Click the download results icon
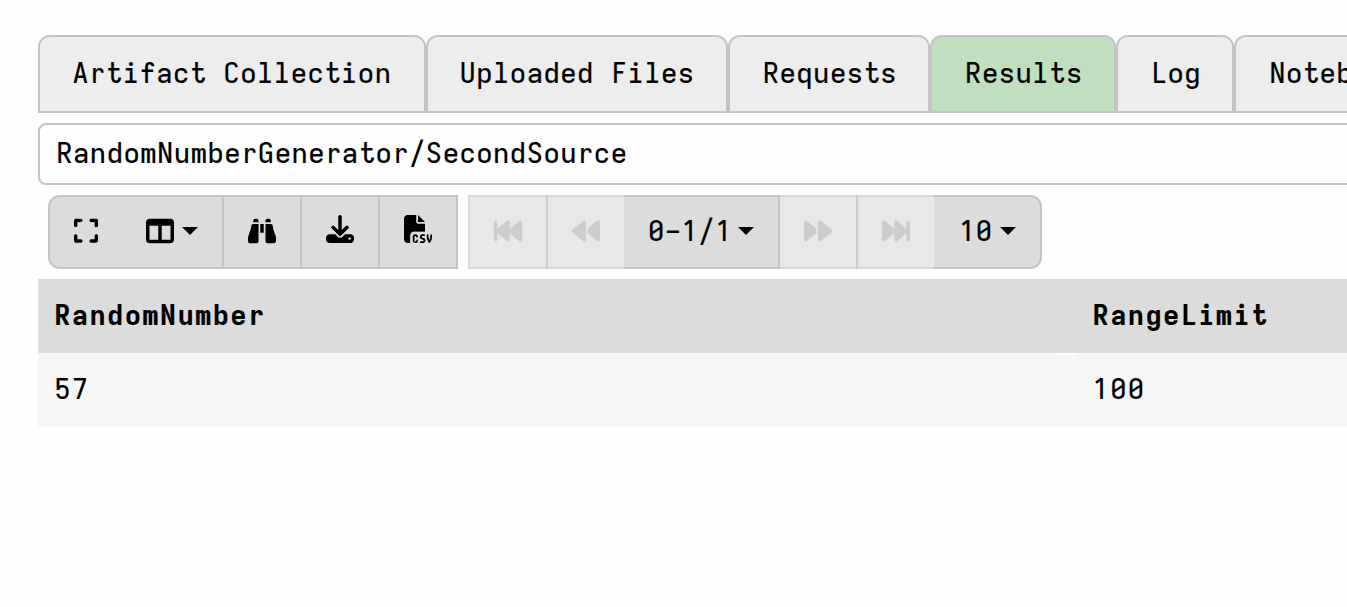 [340, 232]
